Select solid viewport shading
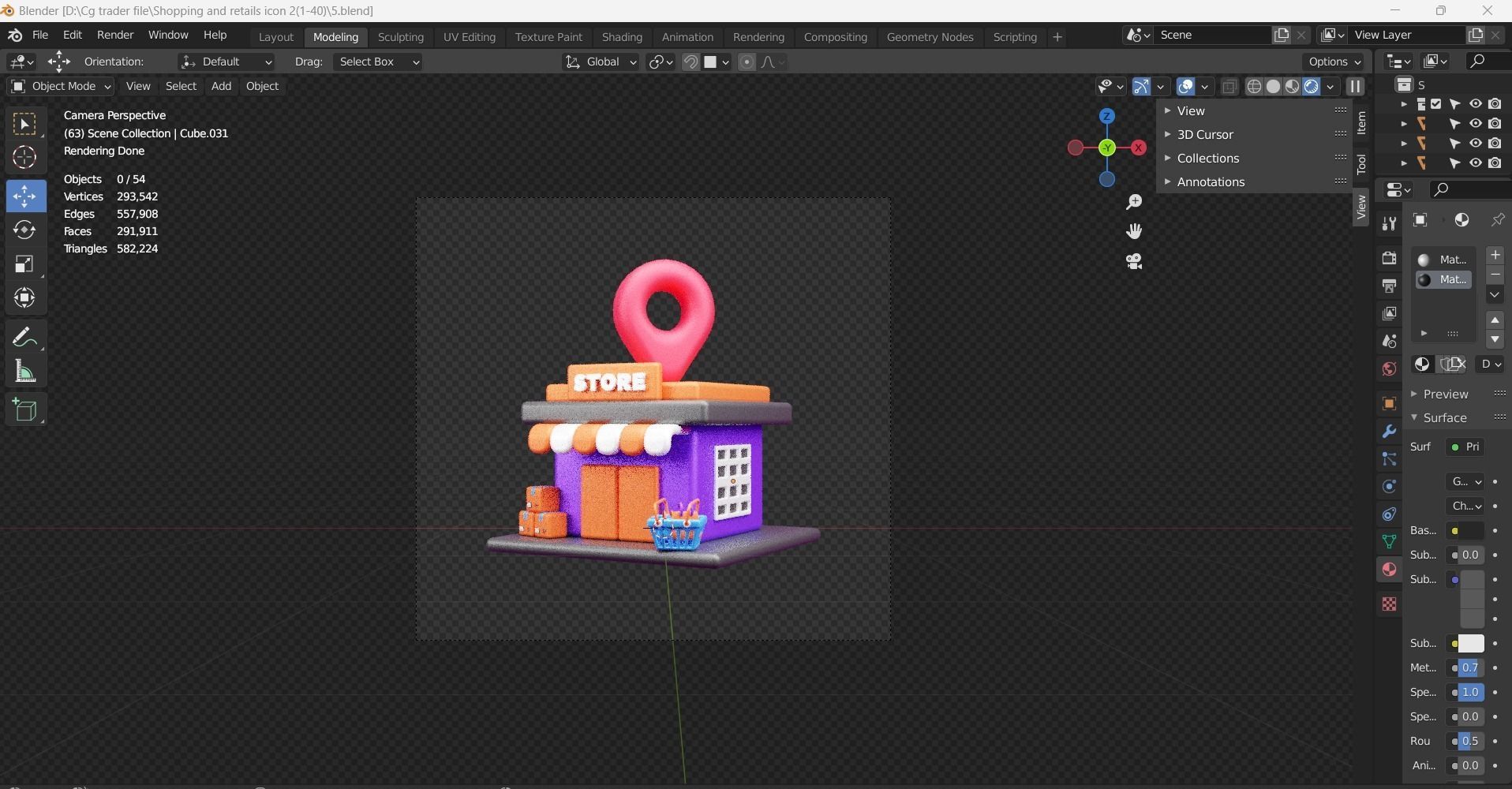1512x789 pixels. [1273, 87]
